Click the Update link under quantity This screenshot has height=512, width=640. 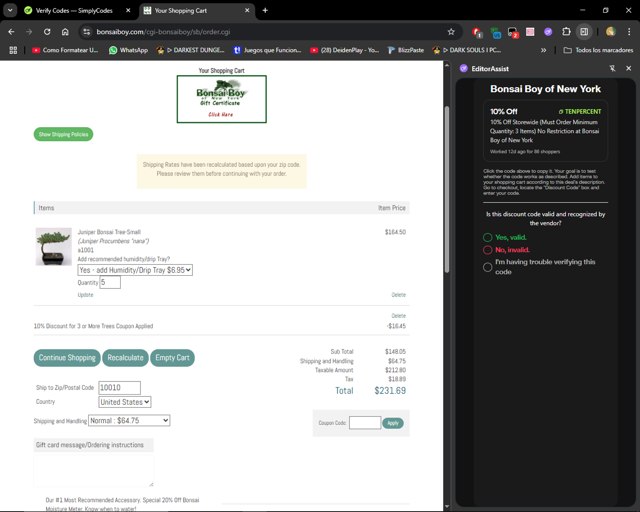[x=85, y=295]
